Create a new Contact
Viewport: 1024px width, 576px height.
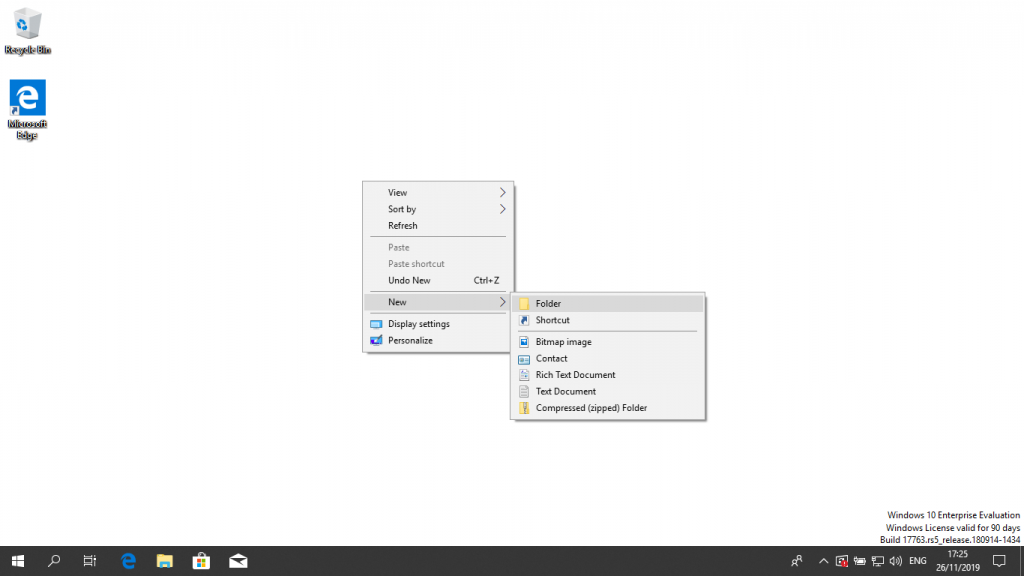coord(608,359)
